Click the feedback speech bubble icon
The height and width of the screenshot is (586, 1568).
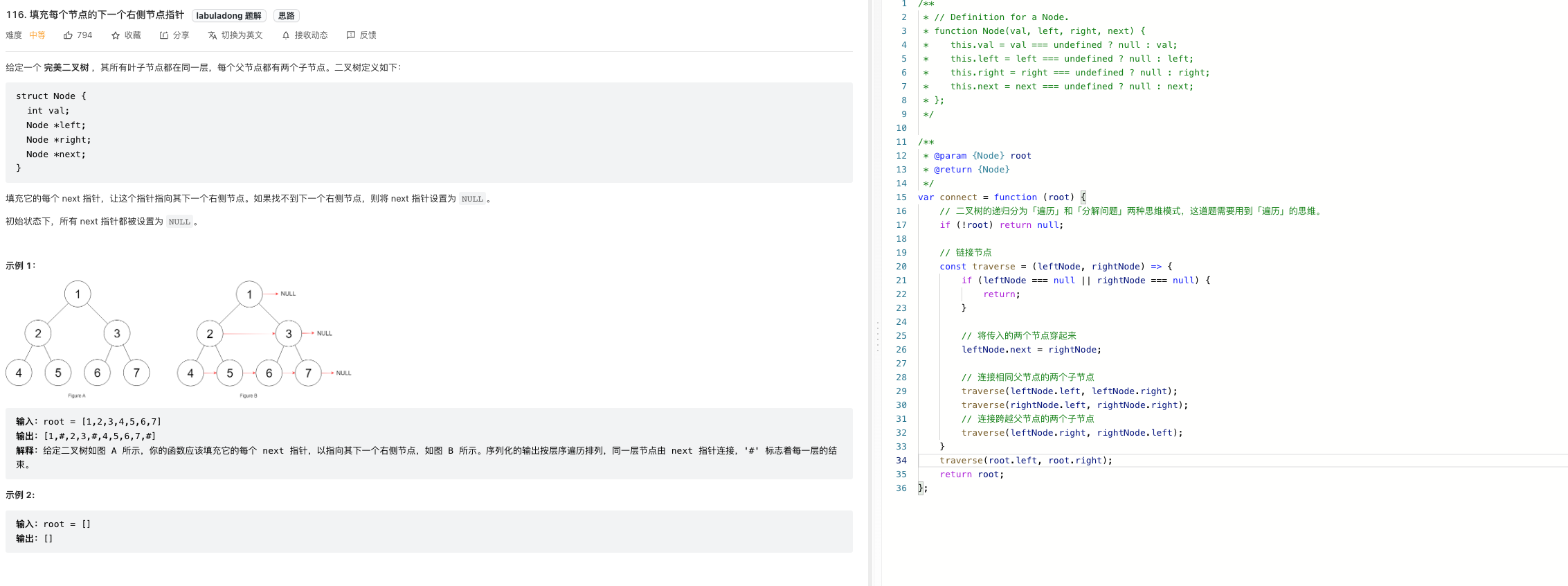(x=351, y=35)
